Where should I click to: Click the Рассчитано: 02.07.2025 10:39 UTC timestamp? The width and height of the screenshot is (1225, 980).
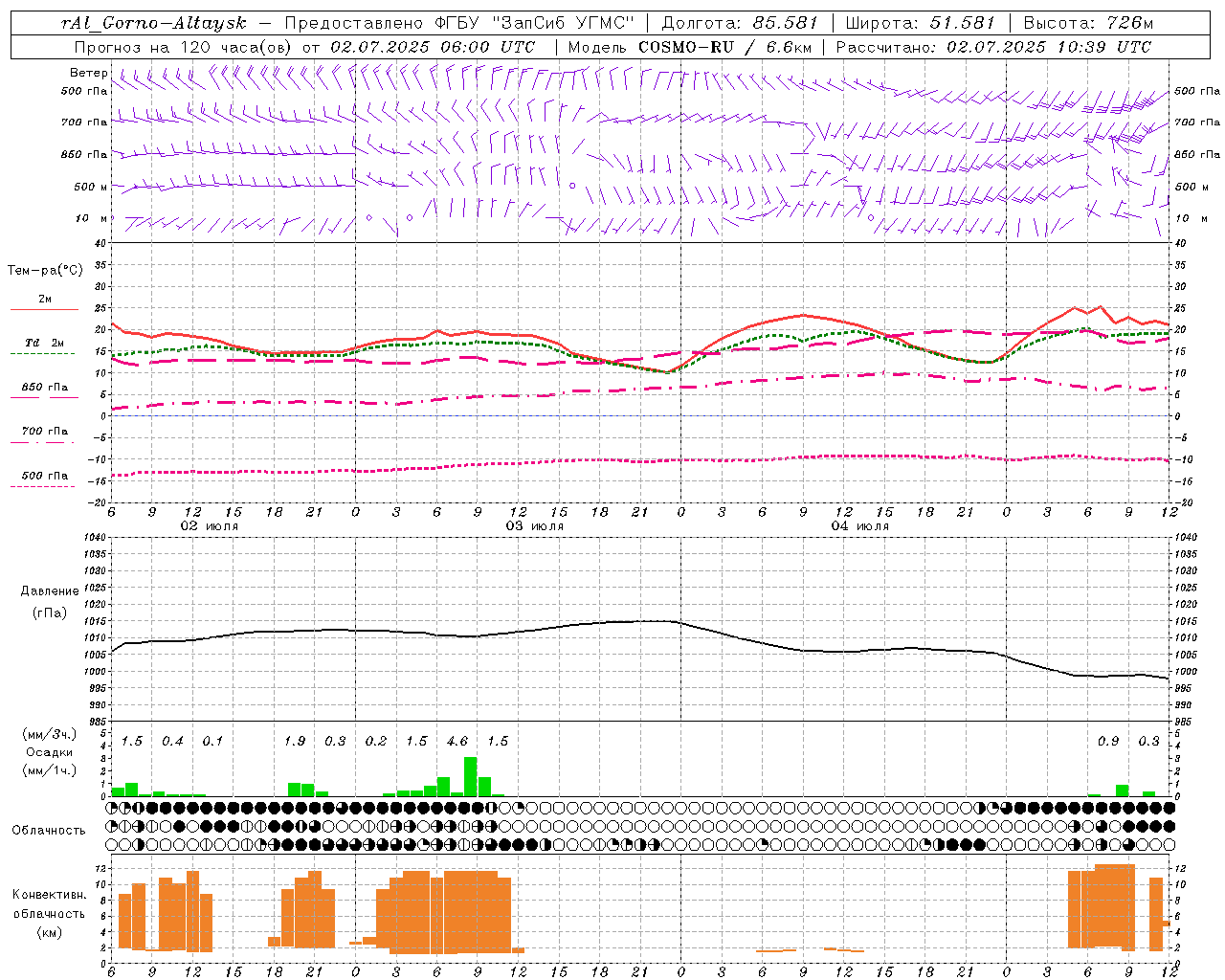993,47
